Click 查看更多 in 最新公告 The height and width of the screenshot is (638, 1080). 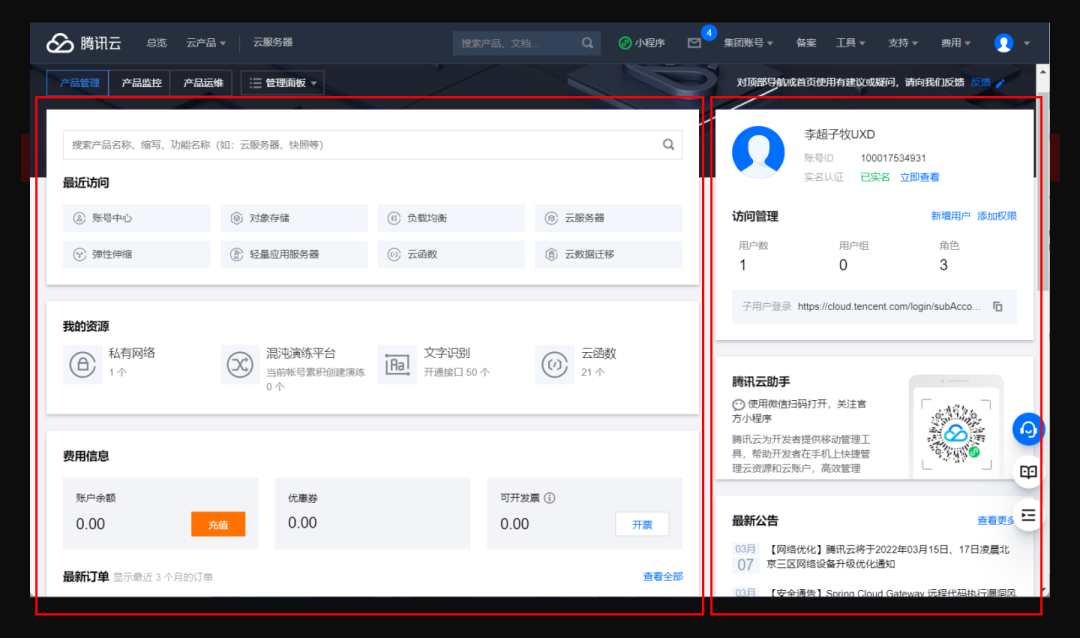click(996, 521)
